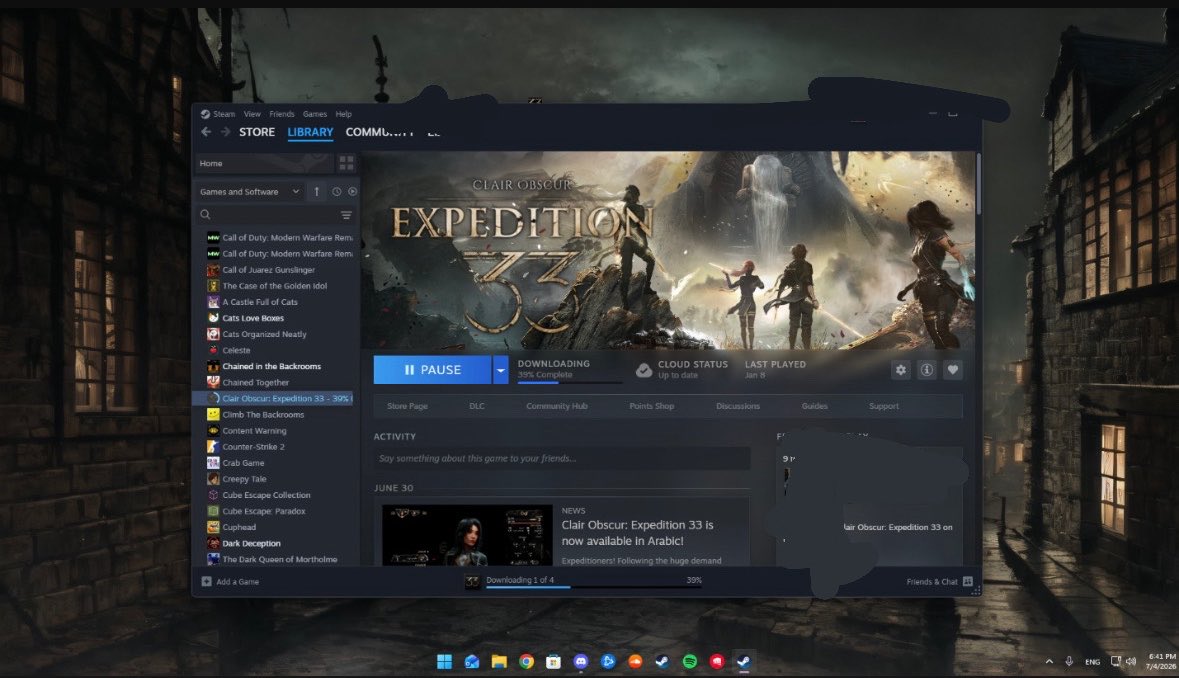Viewport: 1179px width, 678px height.
Task: Pause the Expedition 33 download
Action: [x=432, y=370]
